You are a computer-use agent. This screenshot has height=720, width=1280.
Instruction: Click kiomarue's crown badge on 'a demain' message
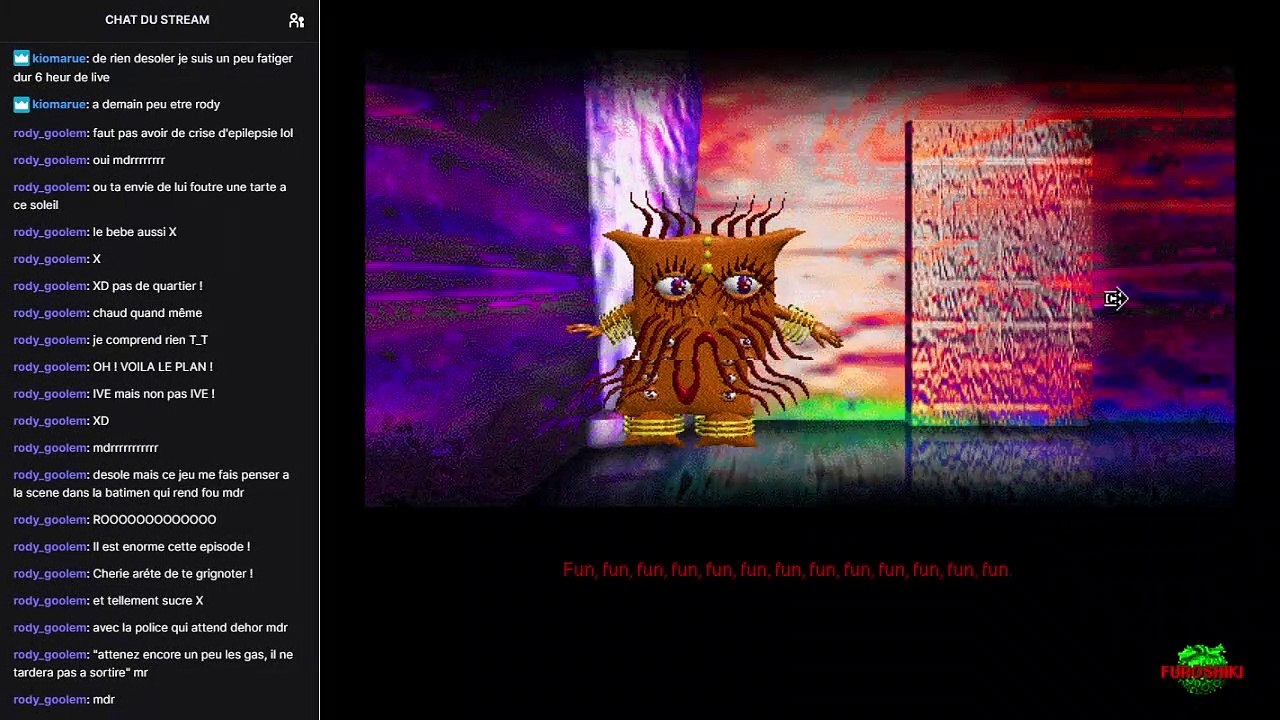pyautogui.click(x=21, y=104)
